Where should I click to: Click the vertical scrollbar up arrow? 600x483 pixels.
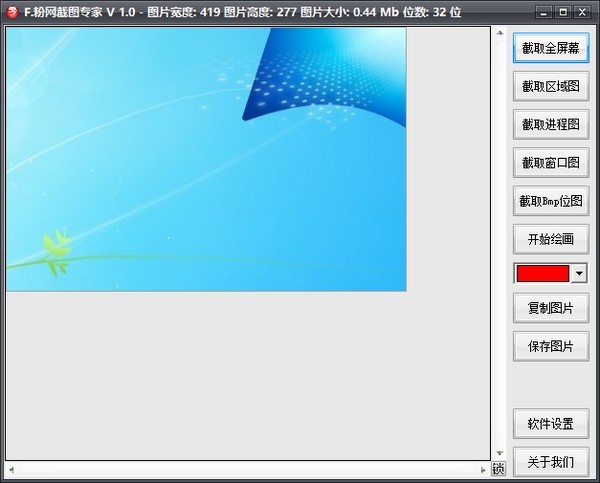pyautogui.click(x=498, y=33)
